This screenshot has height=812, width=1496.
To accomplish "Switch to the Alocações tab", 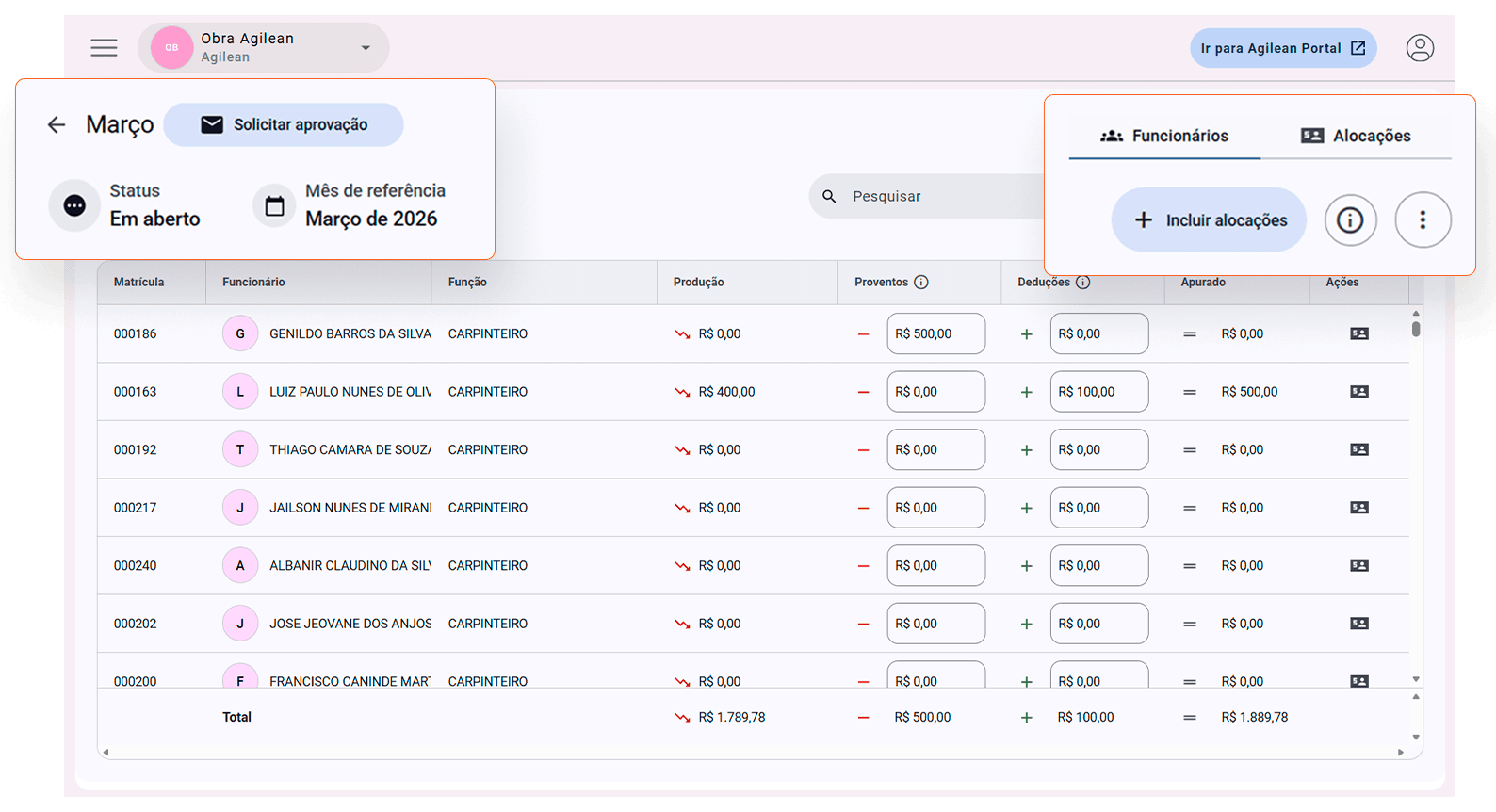I will click(1356, 136).
